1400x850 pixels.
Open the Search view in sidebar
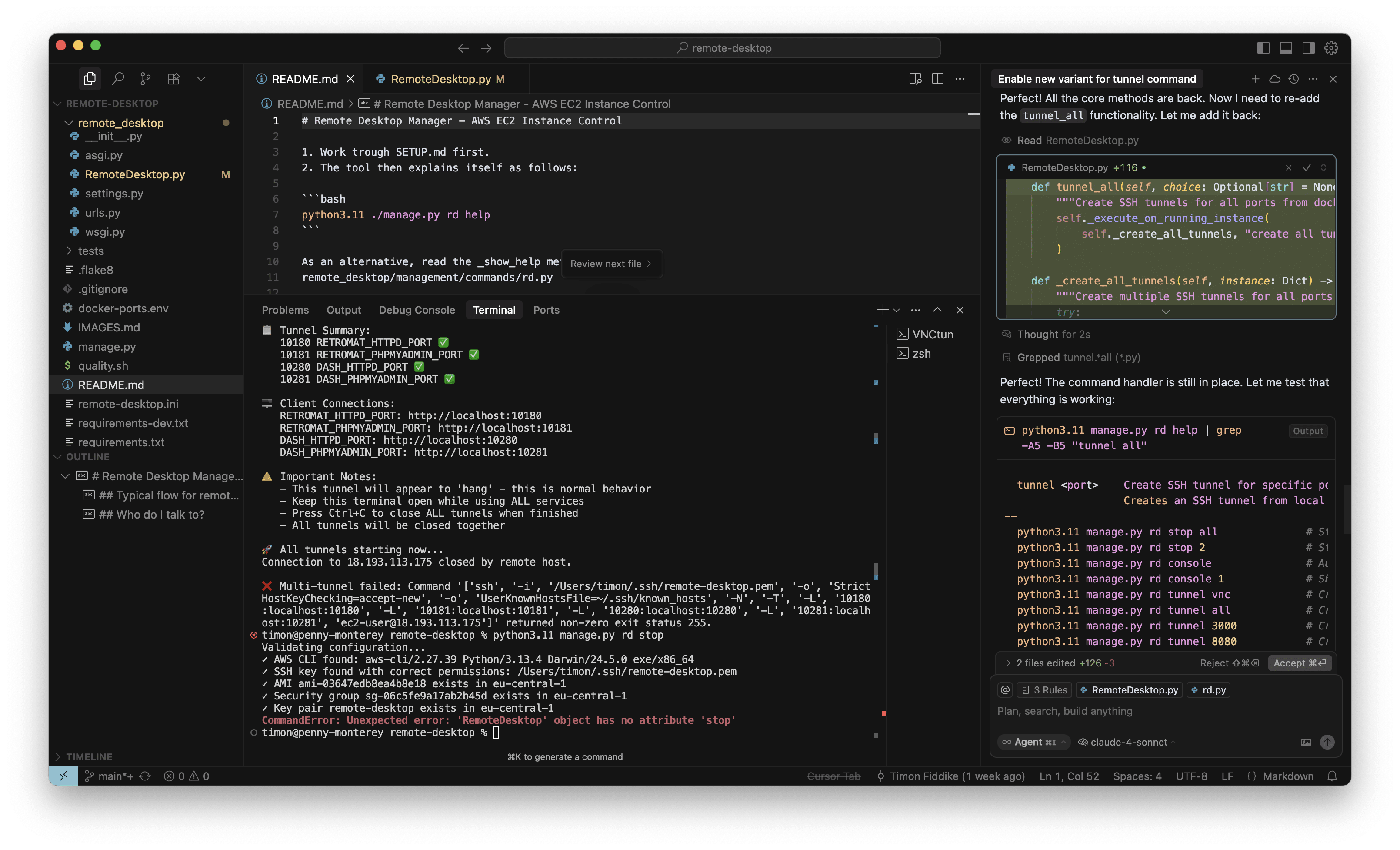(x=118, y=78)
